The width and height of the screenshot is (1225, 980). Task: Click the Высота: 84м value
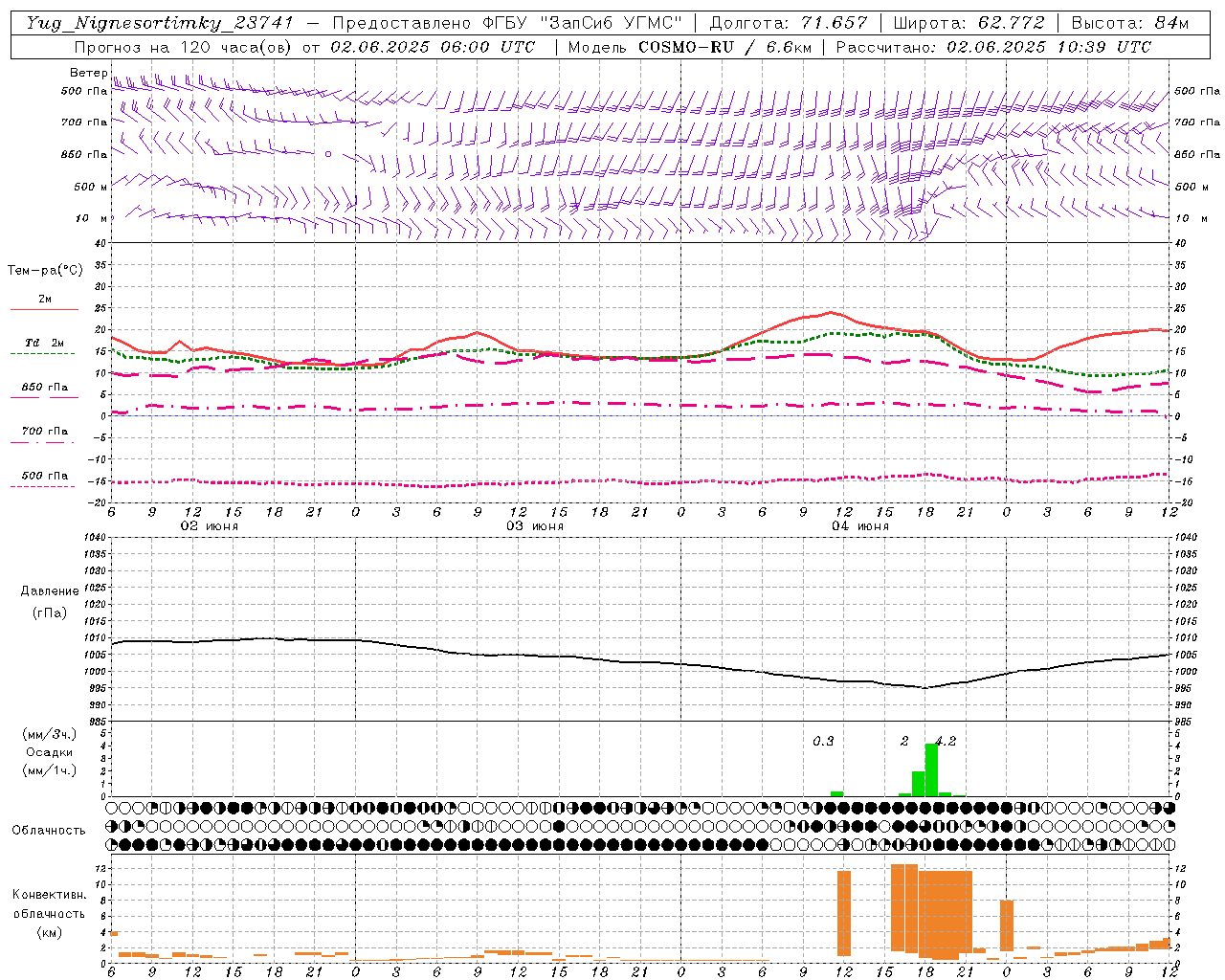click(x=1130, y=23)
